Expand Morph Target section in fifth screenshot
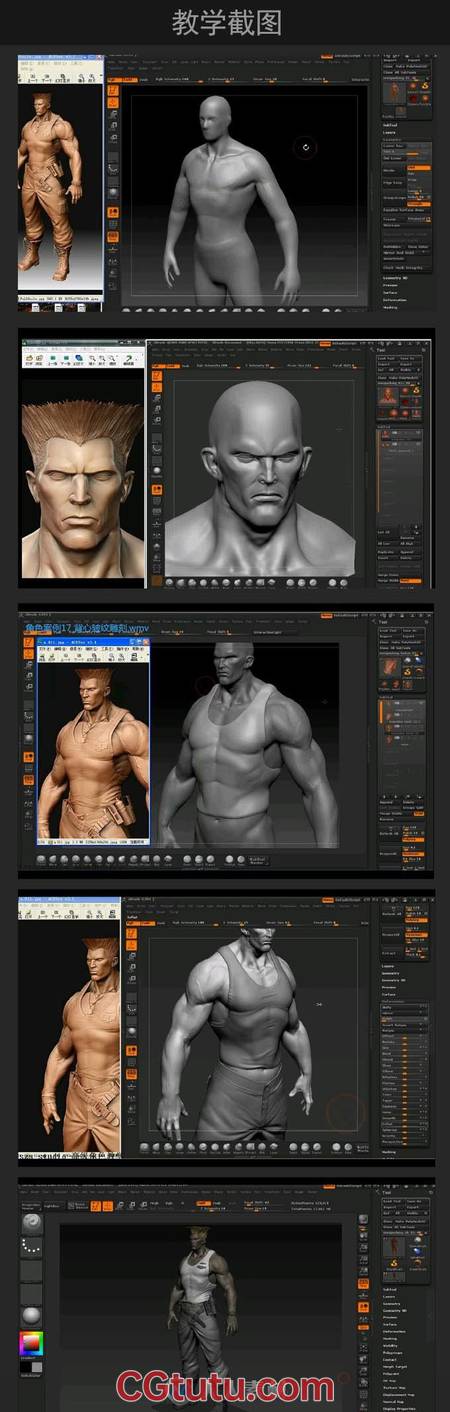 (394, 1367)
